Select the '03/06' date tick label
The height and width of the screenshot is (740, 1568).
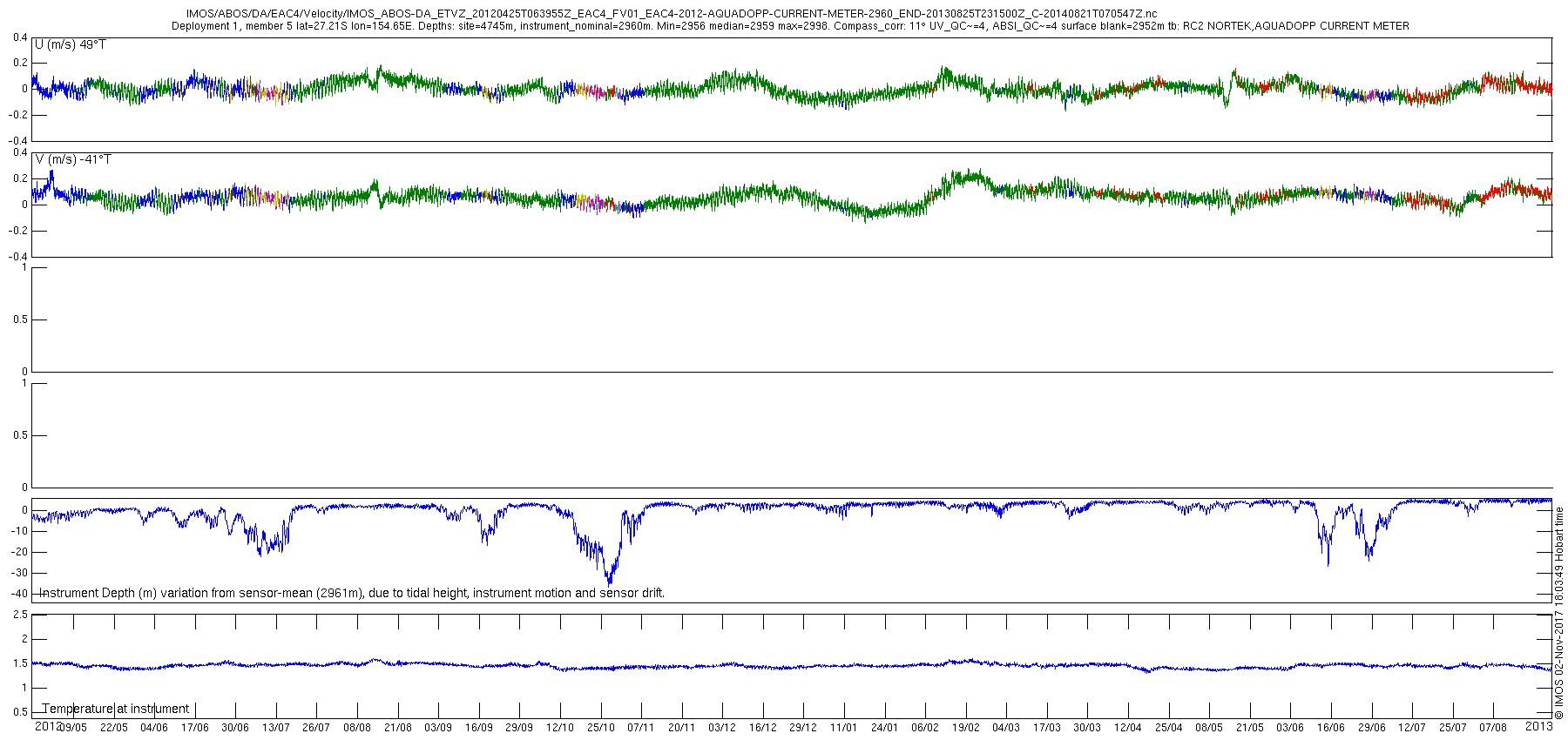pos(1290,728)
